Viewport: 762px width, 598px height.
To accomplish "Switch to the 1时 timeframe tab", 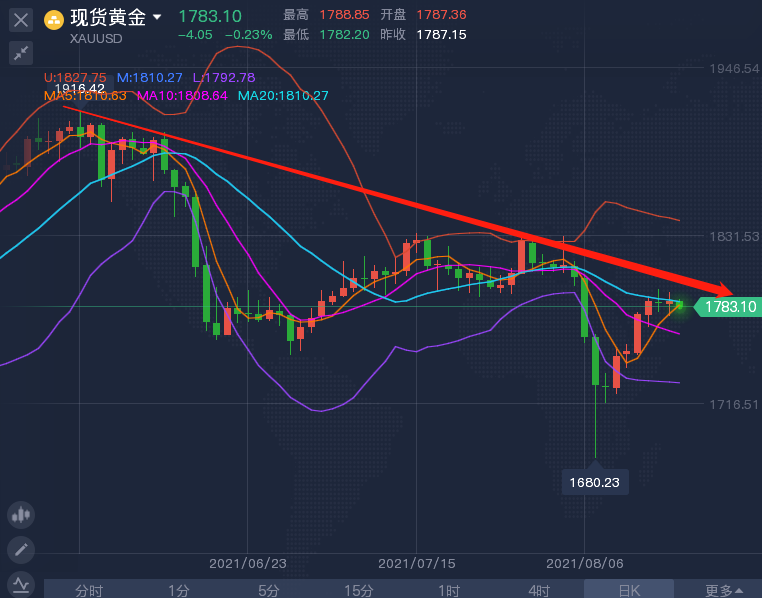I will click(x=449, y=590).
